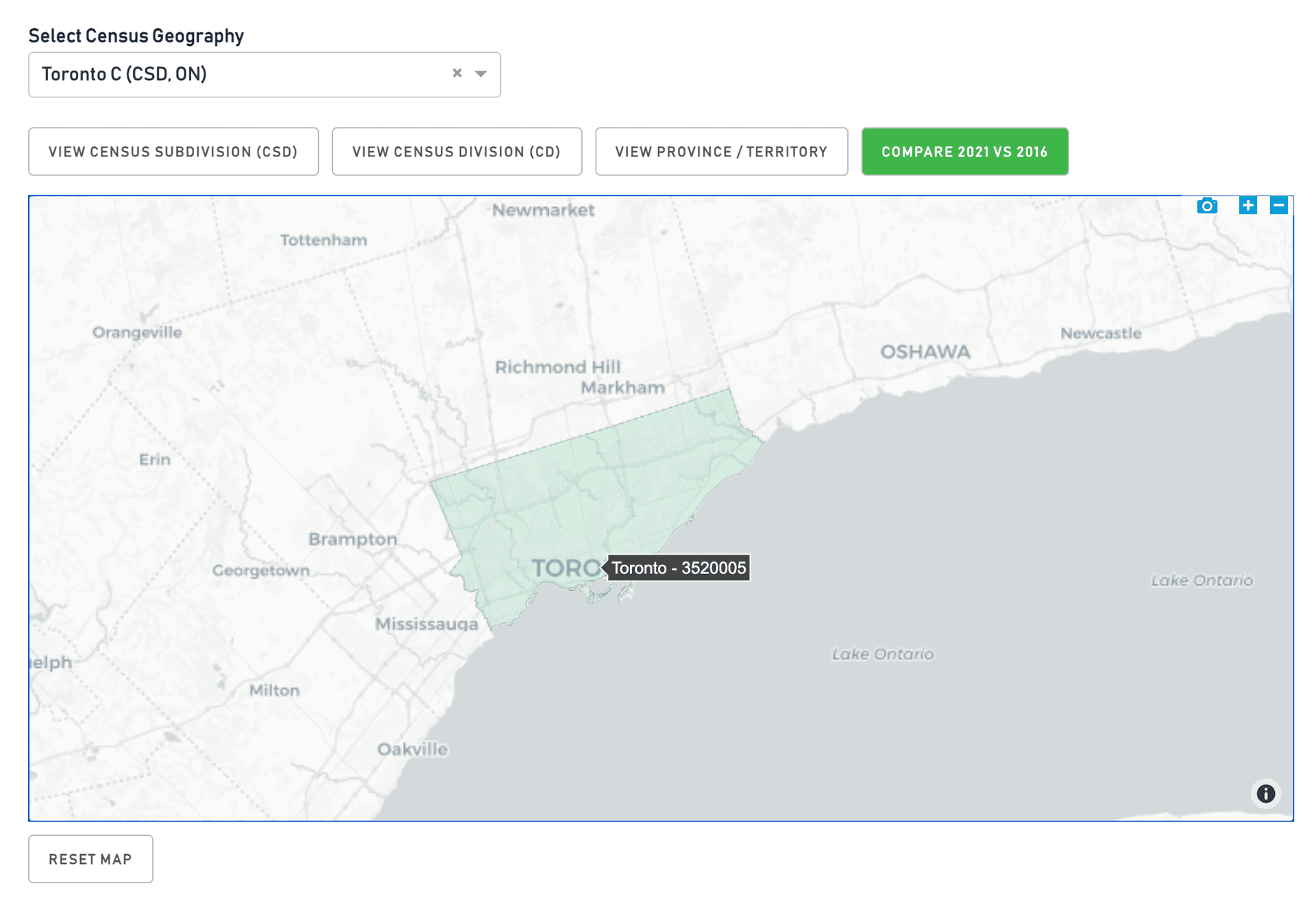1316x903 pixels.
Task: Switch to View Census Subdivision (CSD)
Action: 173,152
